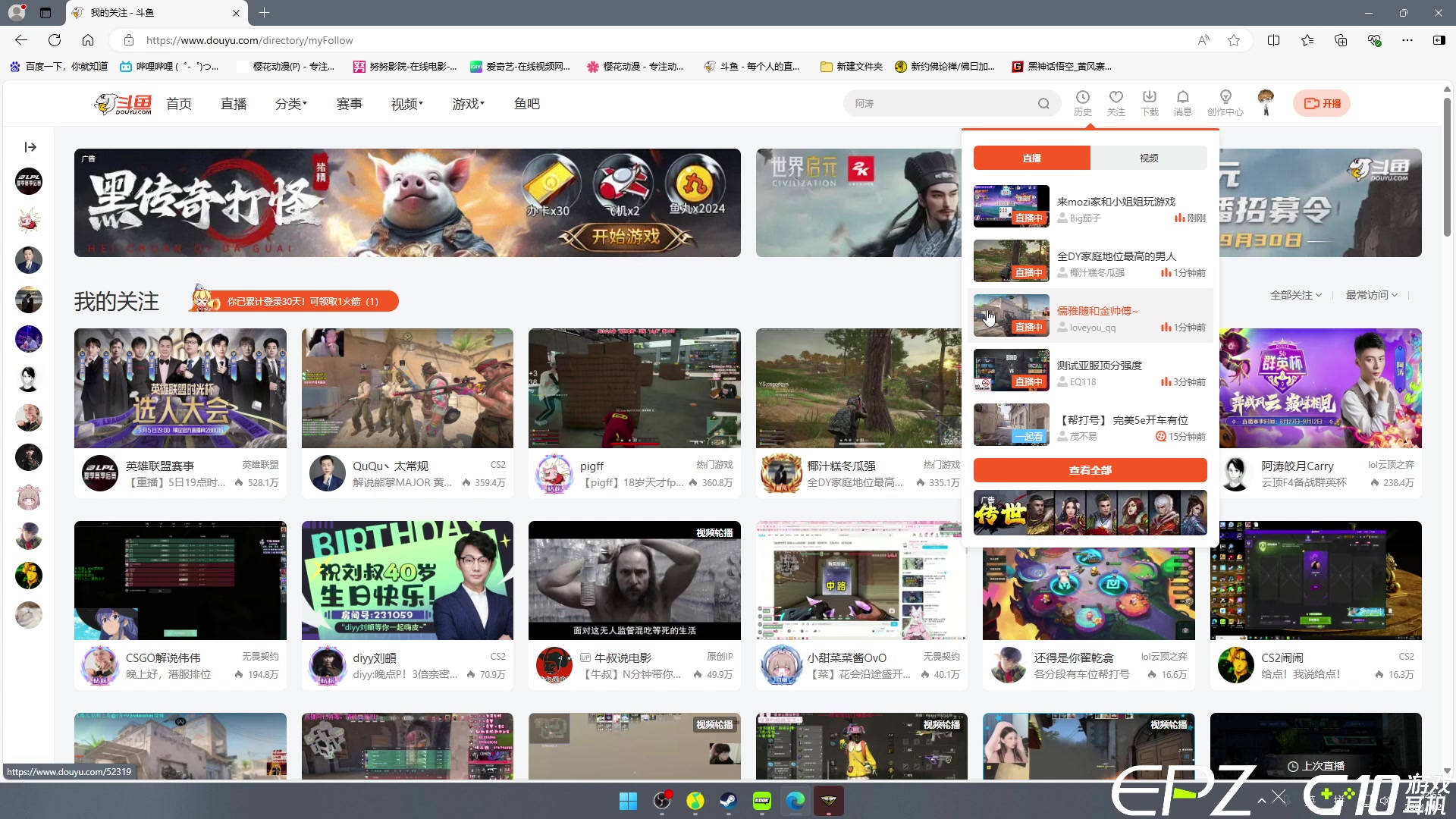Open 首页 navigation item
Screen dimensions: 1456x819
(x=179, y=104)
